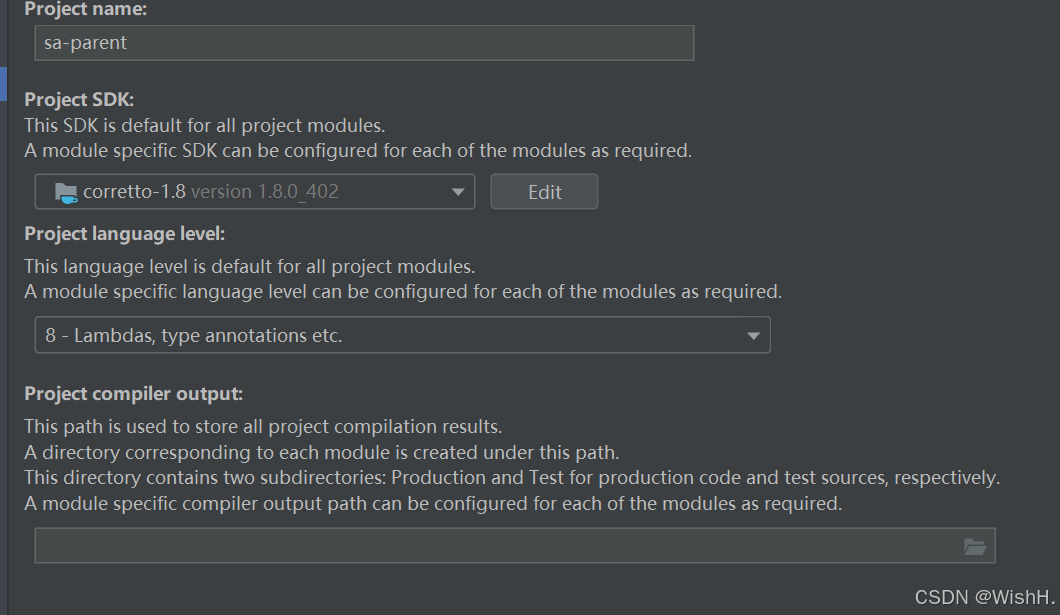This screenshot has height=615, width=1060.
Task: Click 'This language level is default' description text
Action: (x=249, y=267)
